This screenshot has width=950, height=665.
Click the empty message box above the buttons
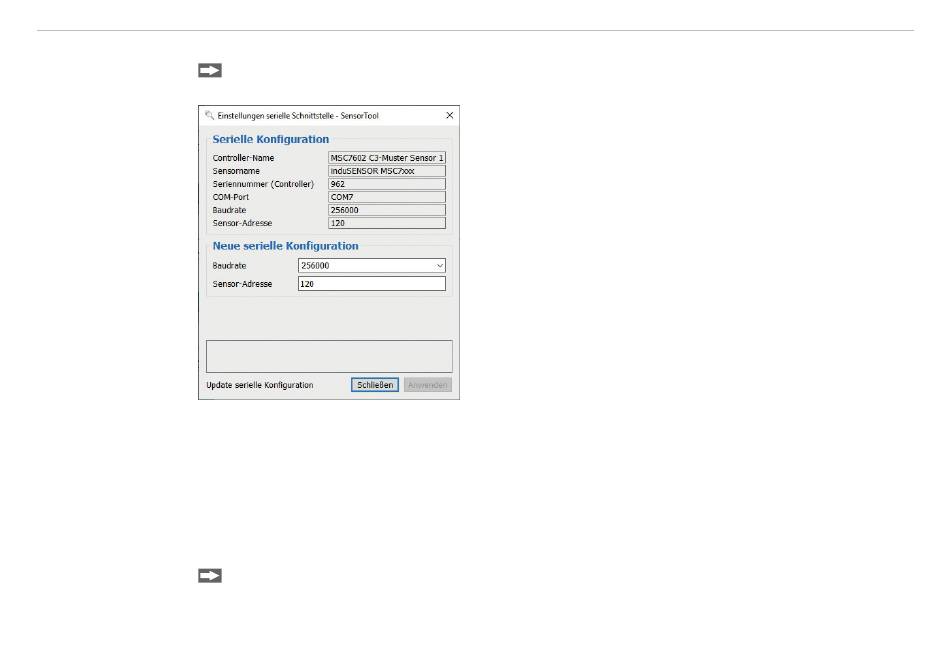click(x=329, y=356)
